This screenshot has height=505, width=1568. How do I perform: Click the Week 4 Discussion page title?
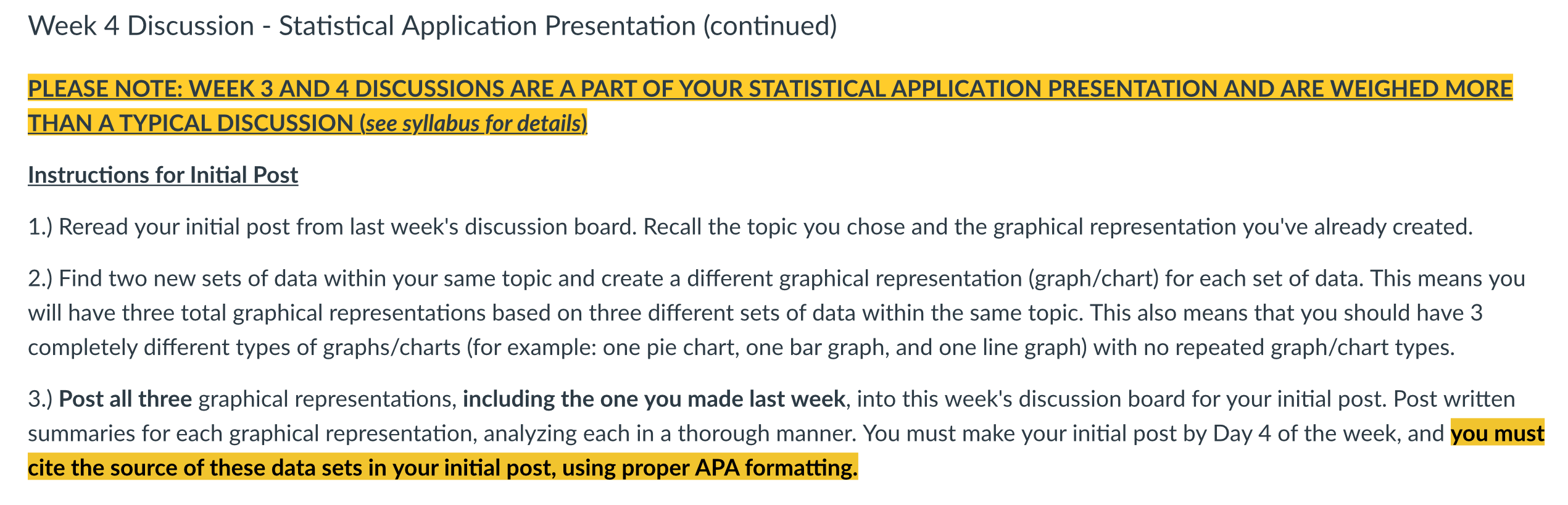coord(433,27)
